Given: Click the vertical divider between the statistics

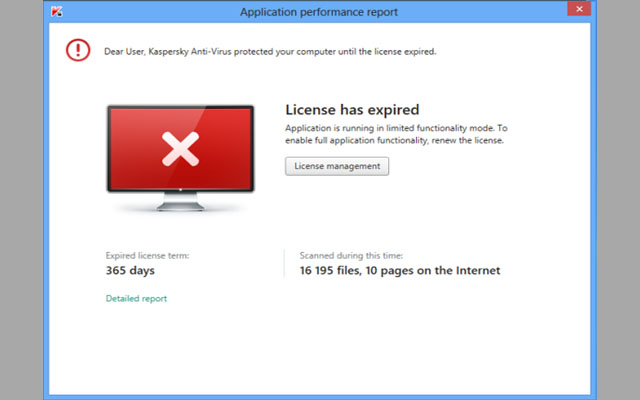Looking at the screenshot, I should (x=285, y=263).
